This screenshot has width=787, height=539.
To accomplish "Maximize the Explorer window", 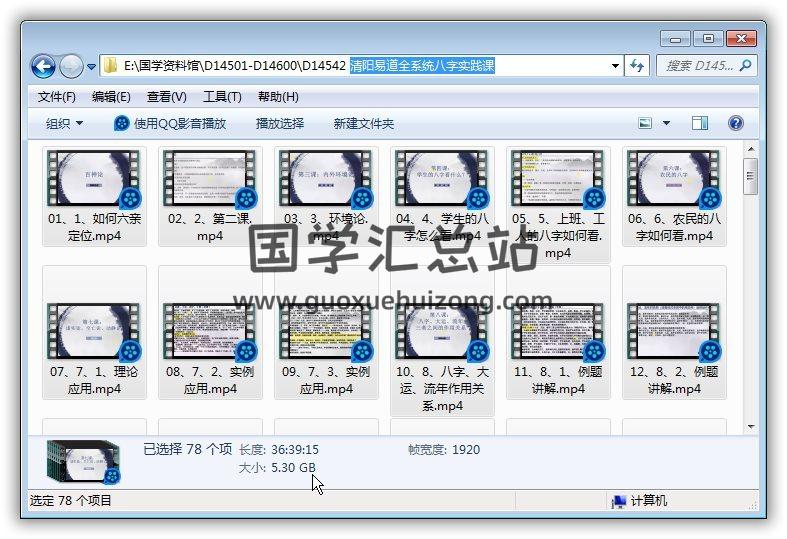I will pyautogui.click(x=708, y=39).
